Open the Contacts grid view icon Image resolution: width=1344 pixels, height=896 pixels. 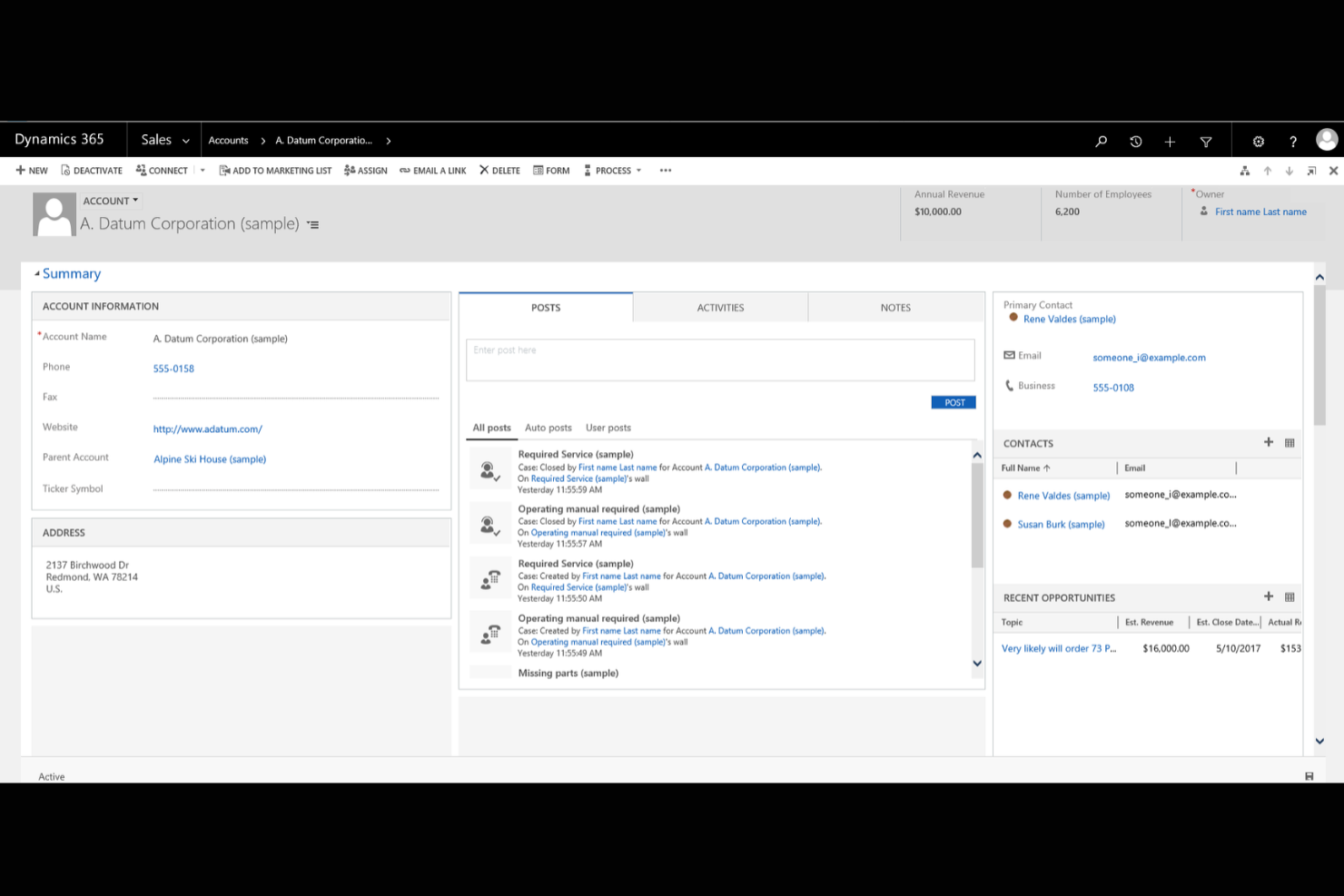tap(1290, 443)
